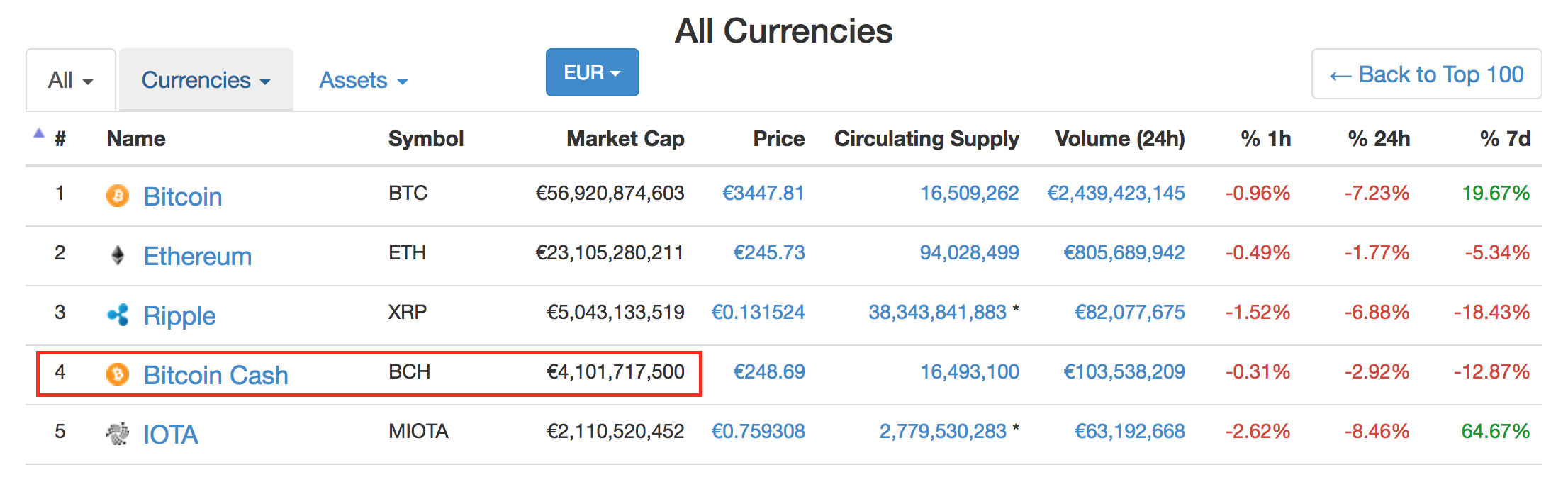Click the IOTA logo icon
This screenshot has height=482, width=1568.
(x=118, y=434)
